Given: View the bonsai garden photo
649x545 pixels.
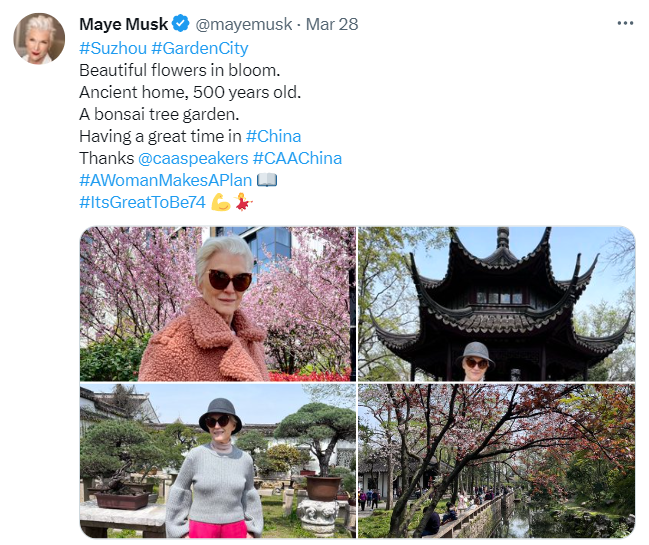Looking at the screenshot, I should tap(218, 461).
